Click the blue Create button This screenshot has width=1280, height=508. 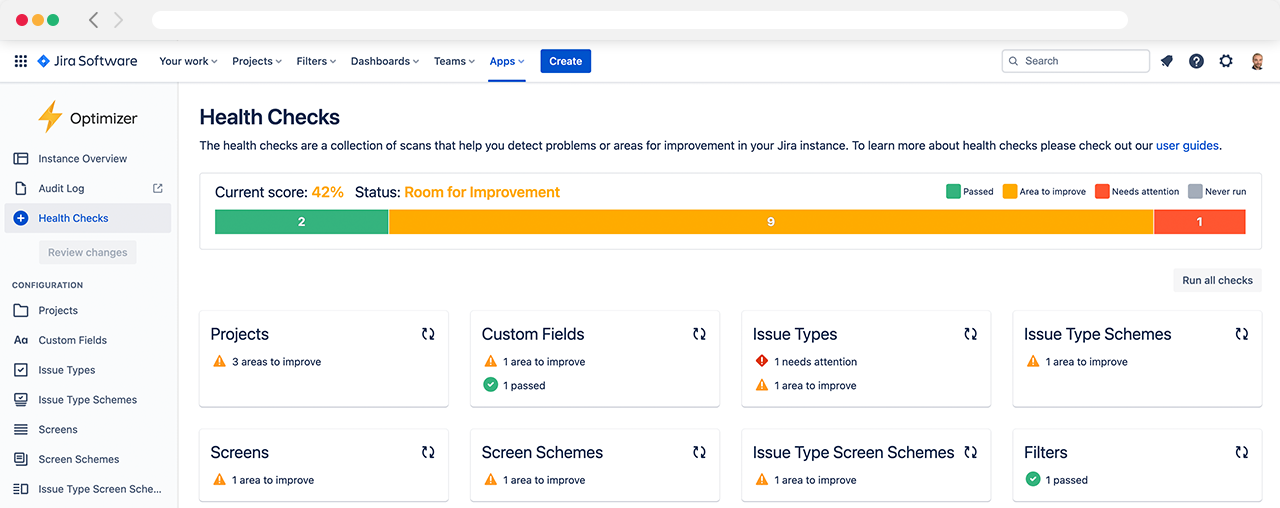(565, 61)
